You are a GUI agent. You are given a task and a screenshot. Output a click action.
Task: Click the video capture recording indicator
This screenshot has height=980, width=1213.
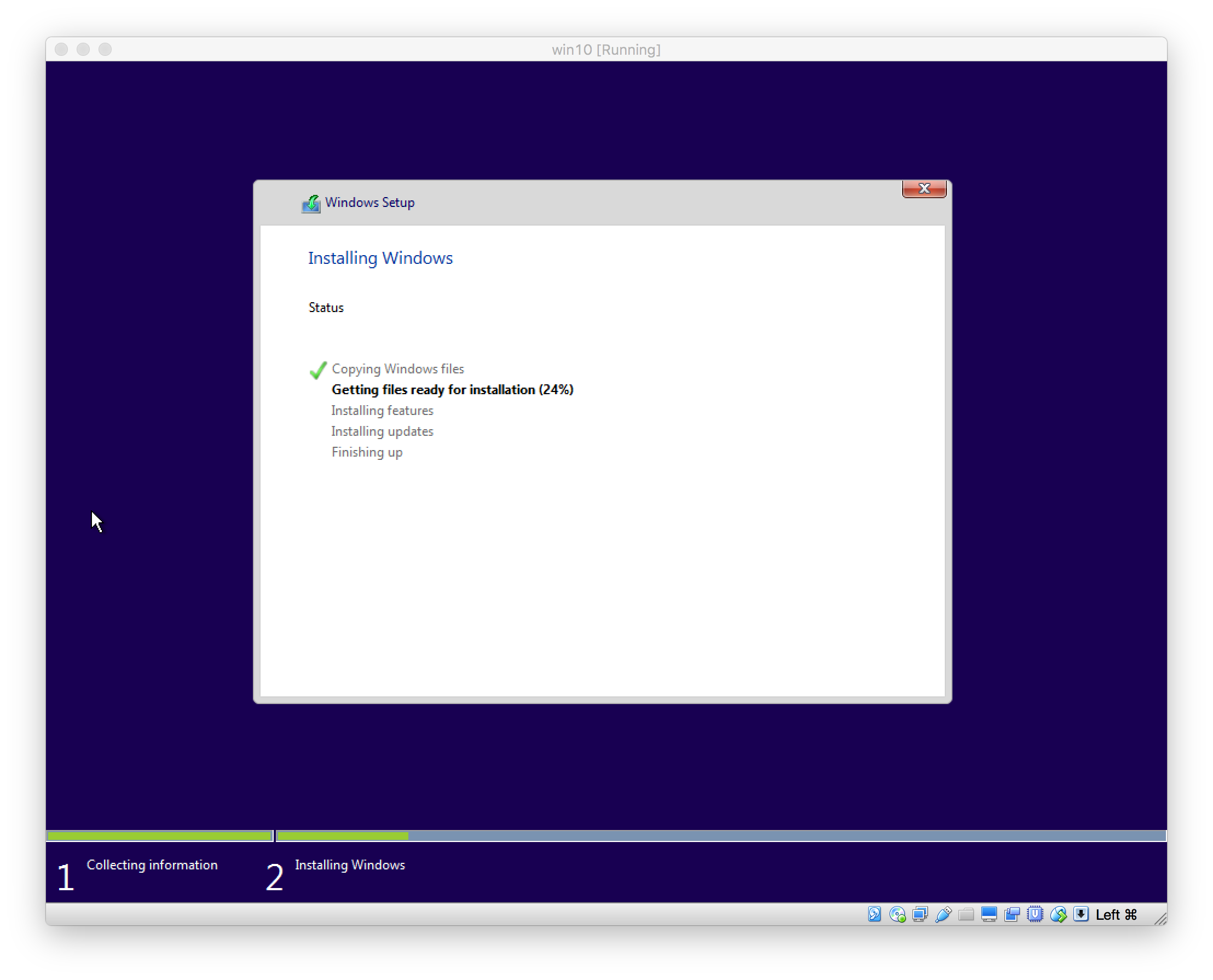[1012, 914]
